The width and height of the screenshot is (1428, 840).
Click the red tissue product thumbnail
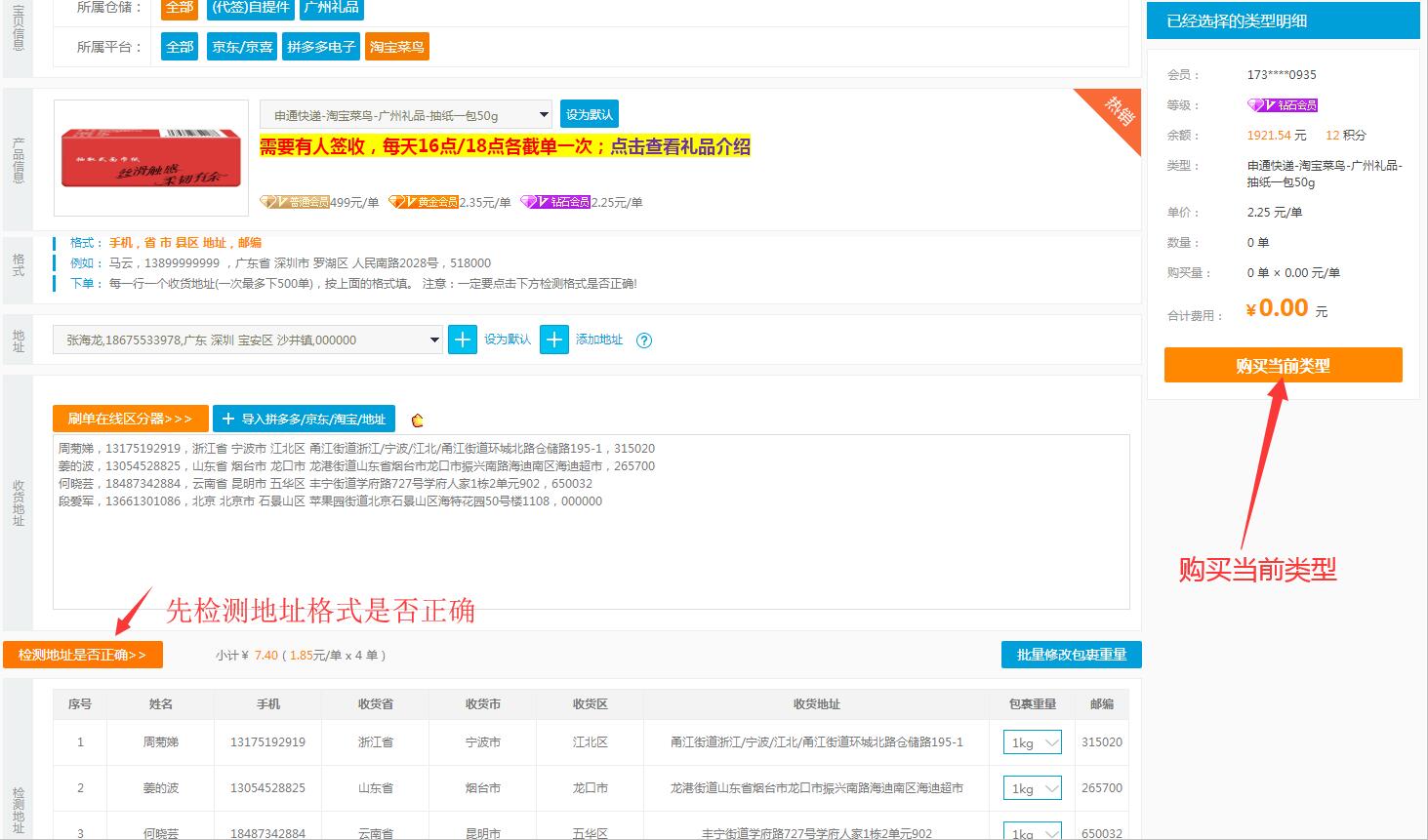click(151, 157)
